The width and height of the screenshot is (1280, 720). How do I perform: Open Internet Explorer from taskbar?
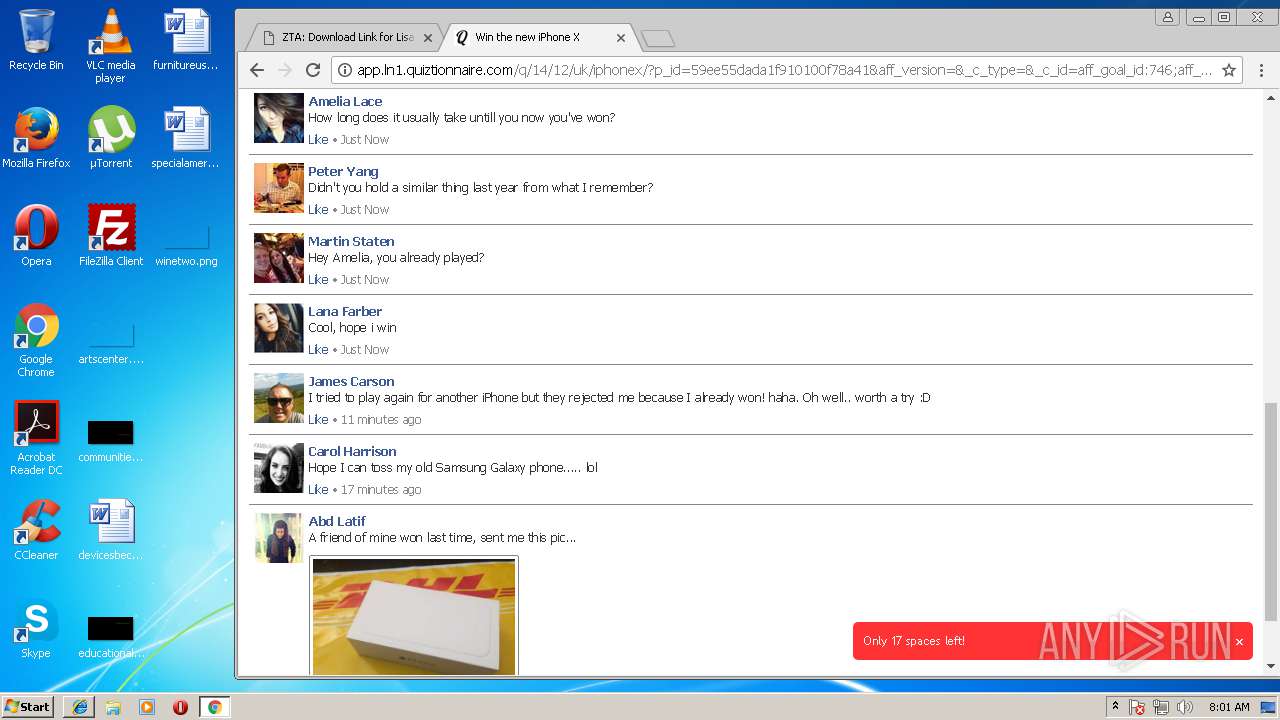(79, 707)
